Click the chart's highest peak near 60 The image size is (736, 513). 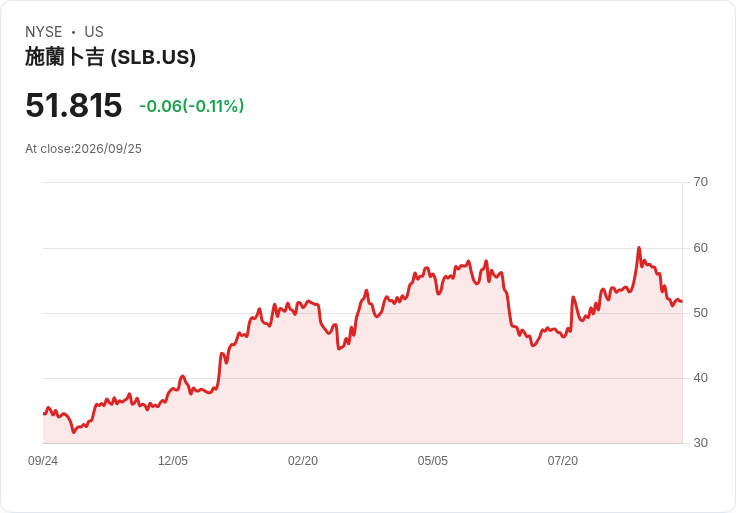coord(639,247)
